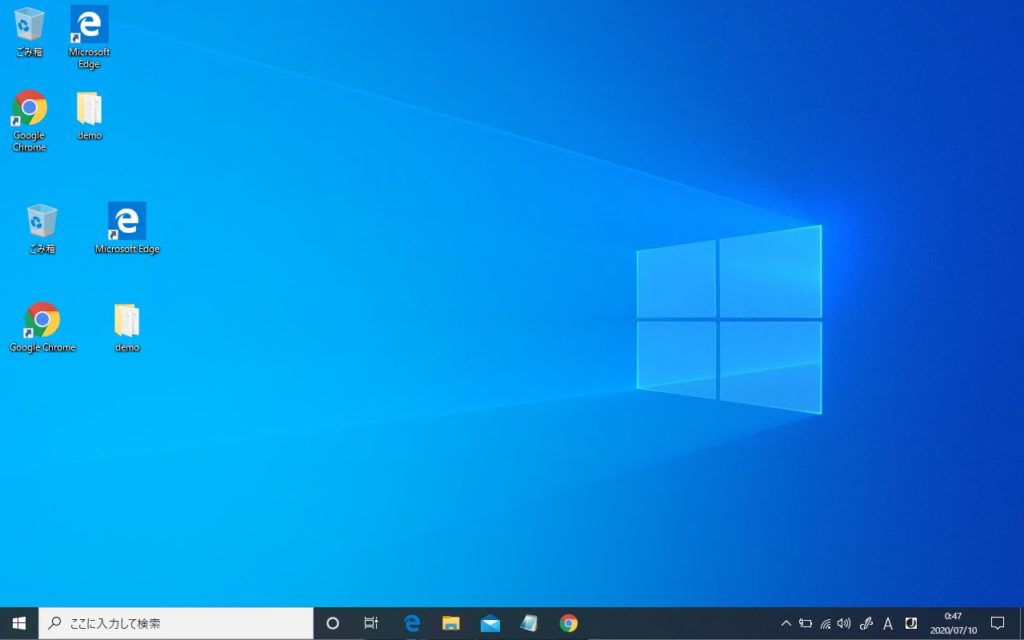Expand hidden system tray icons
The height and width of the screenshot is (640, 1024).
(787, 622)
